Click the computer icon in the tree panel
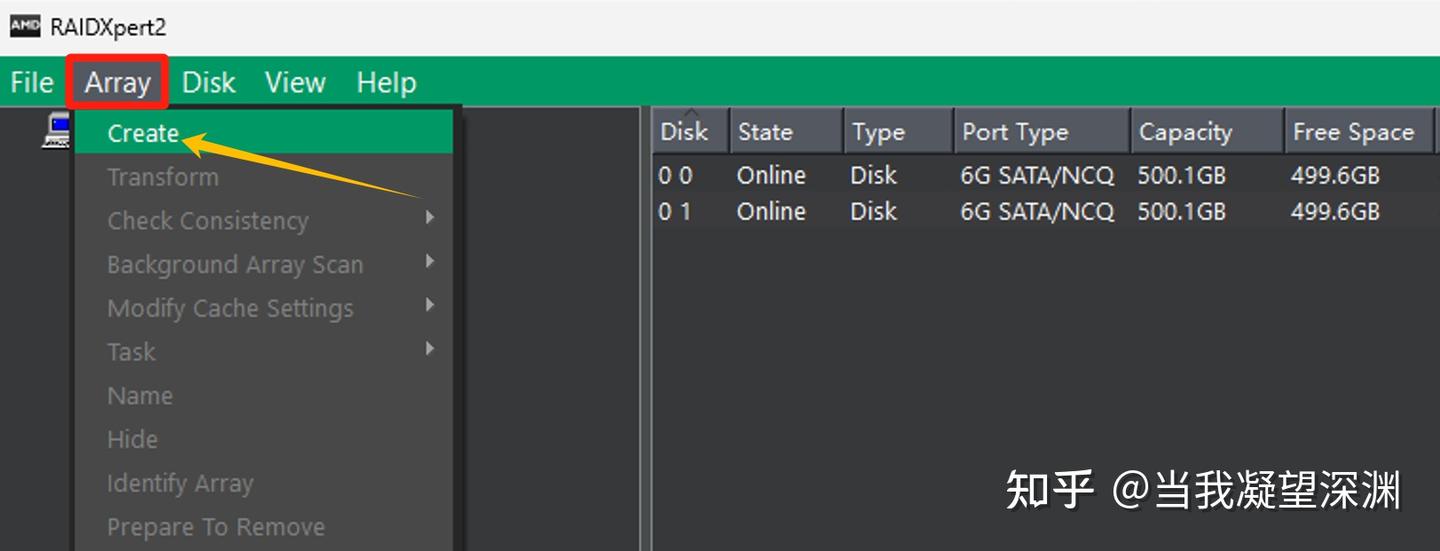This screenshot has height=551, width=1440. 56,131
